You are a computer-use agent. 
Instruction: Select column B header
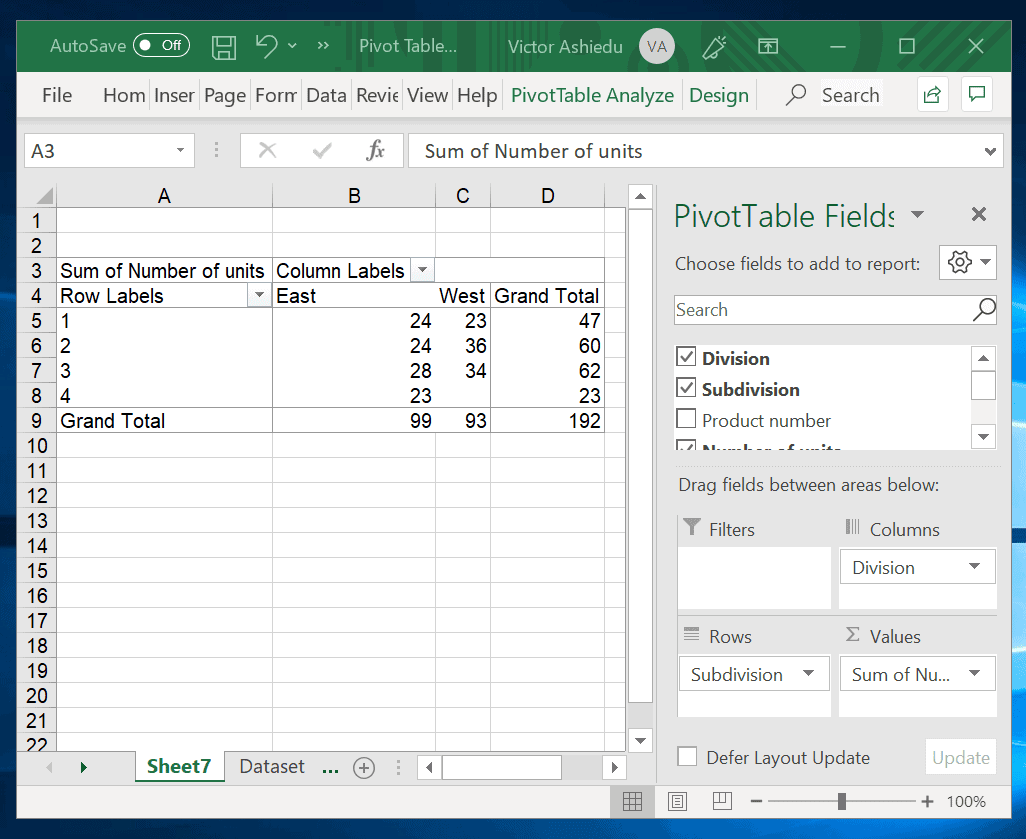[354, 196]
